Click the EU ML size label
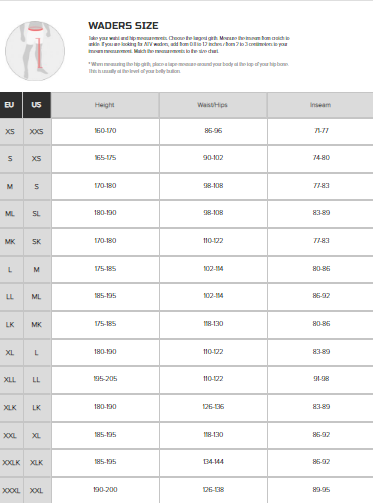 (x=10, y=214)
